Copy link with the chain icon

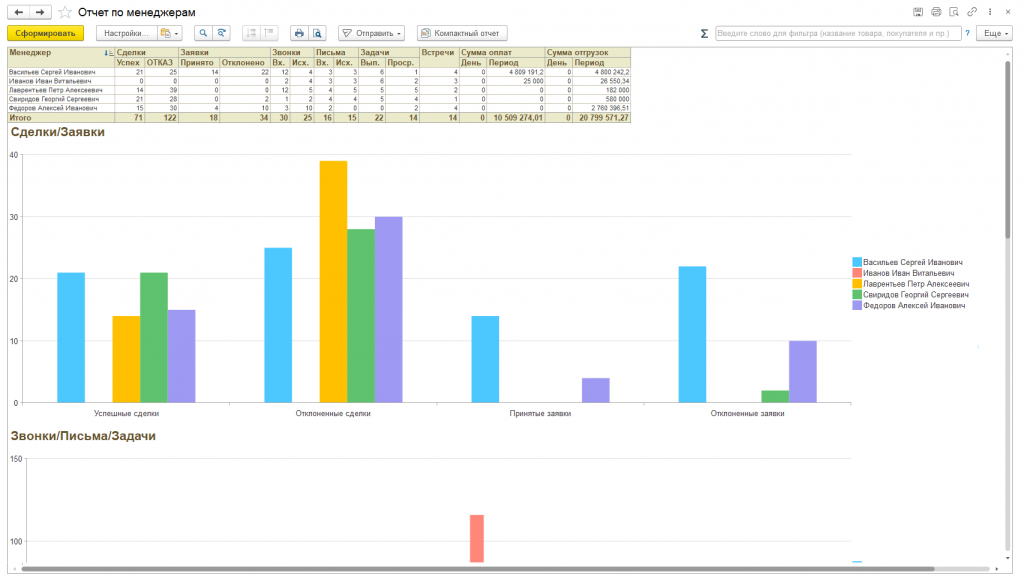[972, 12]
